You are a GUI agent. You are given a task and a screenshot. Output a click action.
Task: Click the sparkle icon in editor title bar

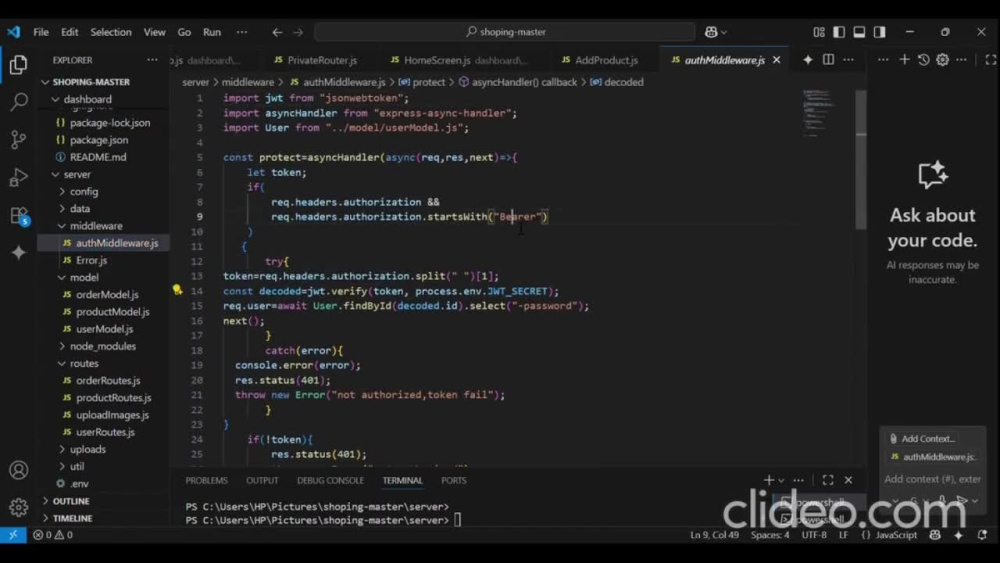807,59
